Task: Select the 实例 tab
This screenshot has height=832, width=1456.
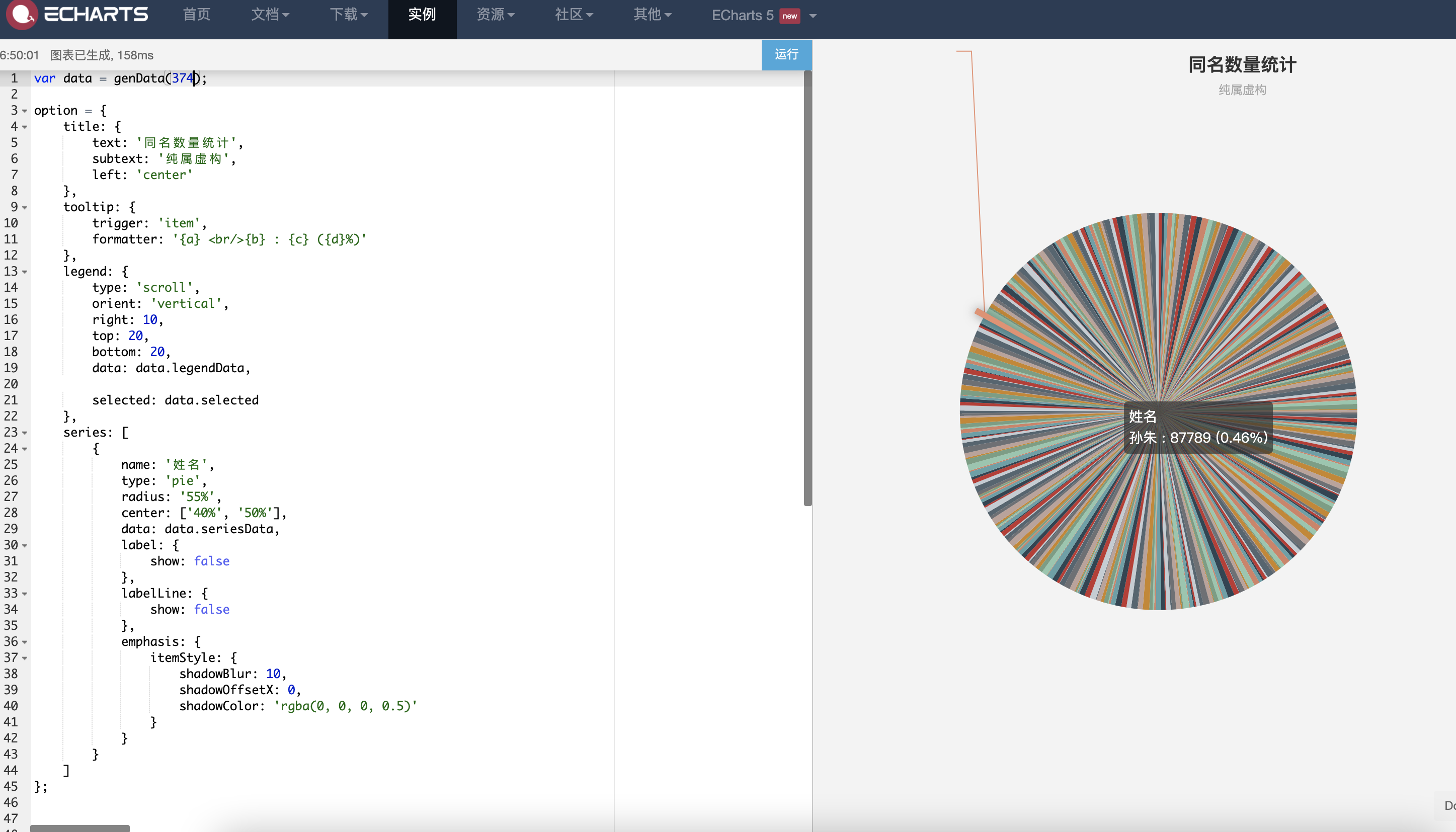Action: [422, 14]
